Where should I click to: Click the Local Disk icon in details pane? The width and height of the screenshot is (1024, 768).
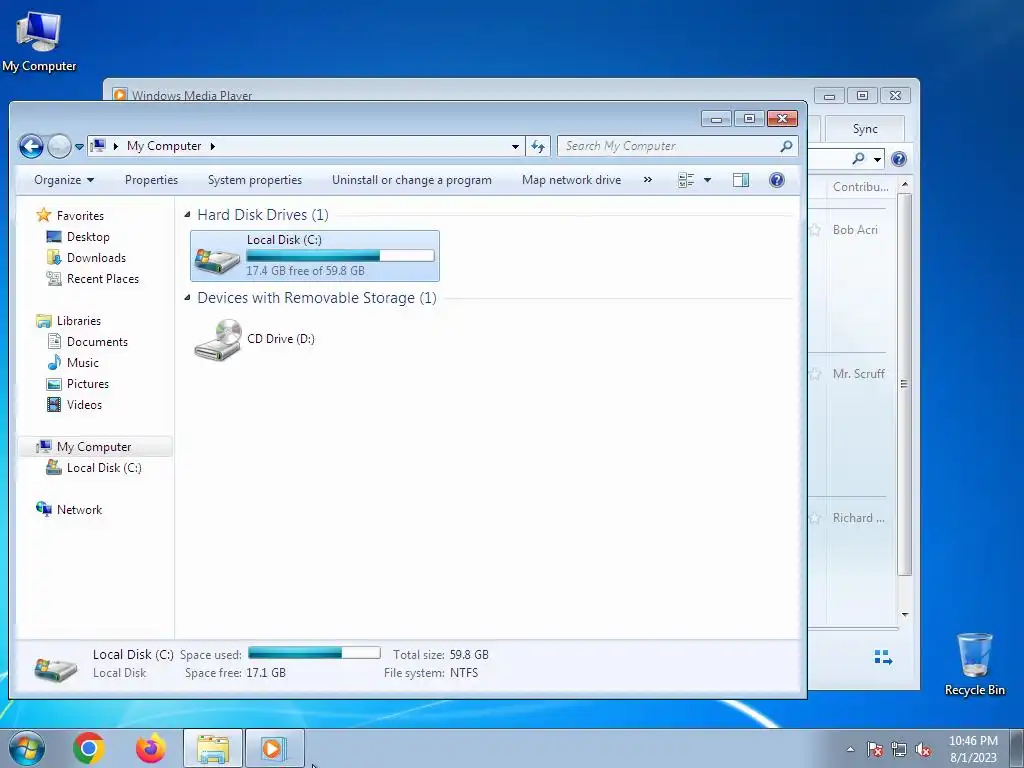pyautogui.click(x=56, y=669)
